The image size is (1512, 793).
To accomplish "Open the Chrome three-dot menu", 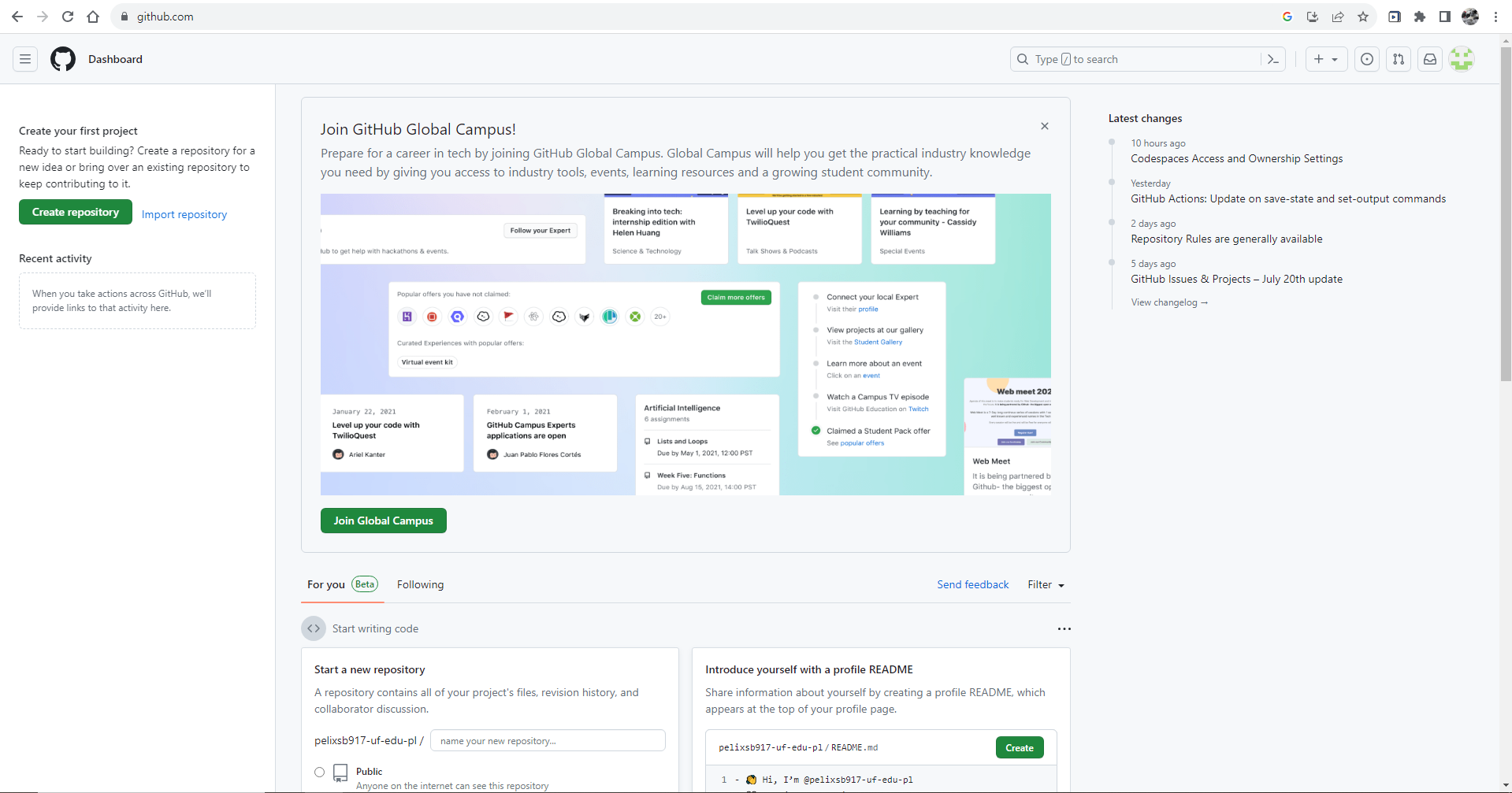I will click(1495, 17).
